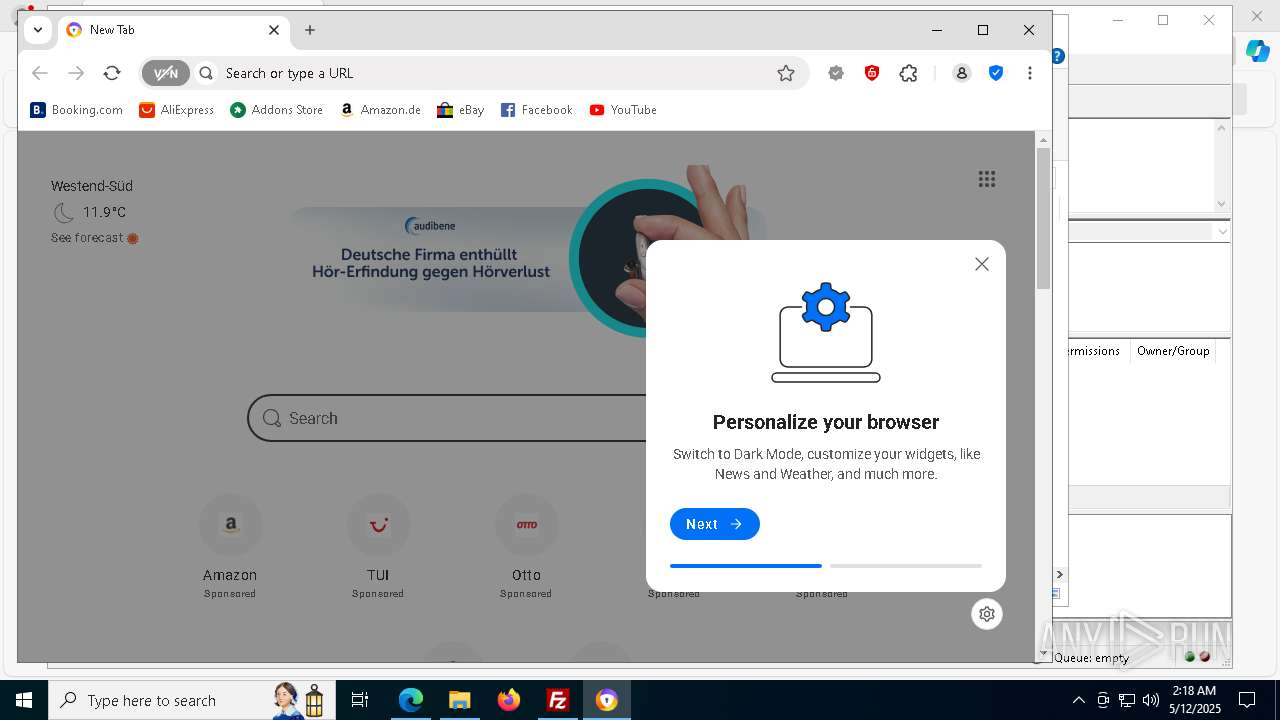Open the Otto sponsored shortcut
Screen dimensions: 1280x720
(x=526, y=547)
